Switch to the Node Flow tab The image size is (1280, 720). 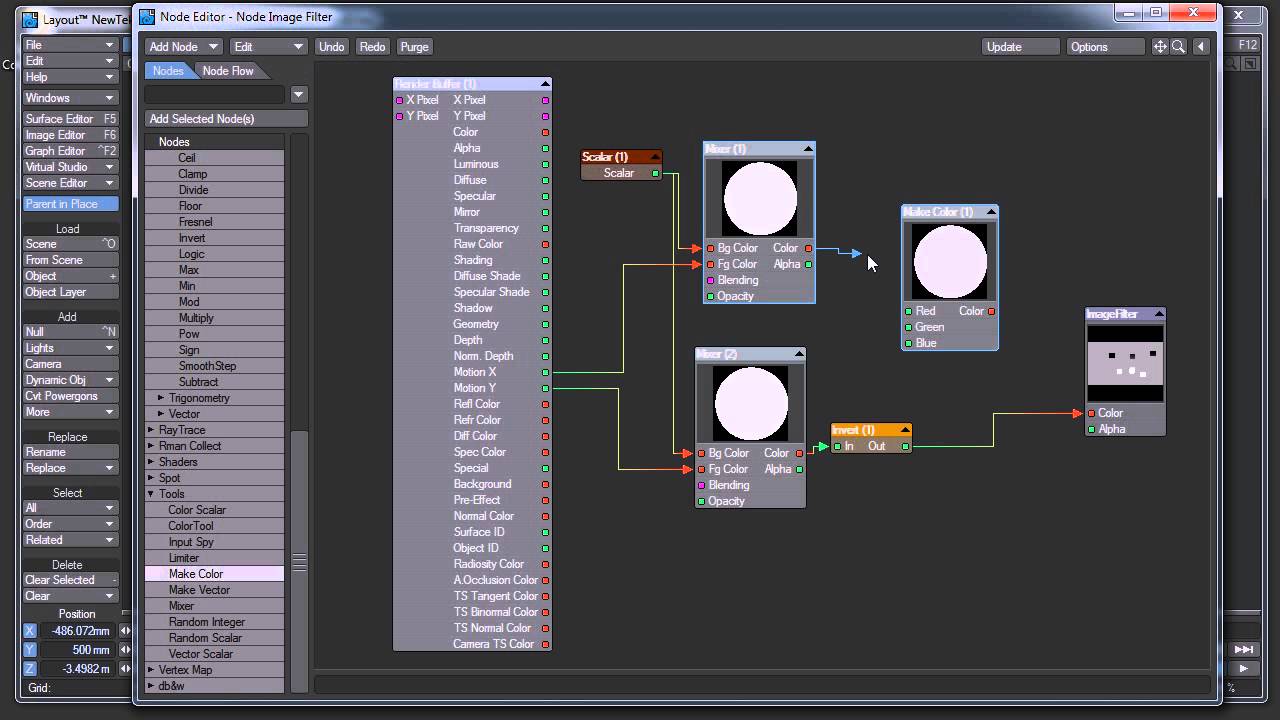pyautogui.click(x=228, y=71)
